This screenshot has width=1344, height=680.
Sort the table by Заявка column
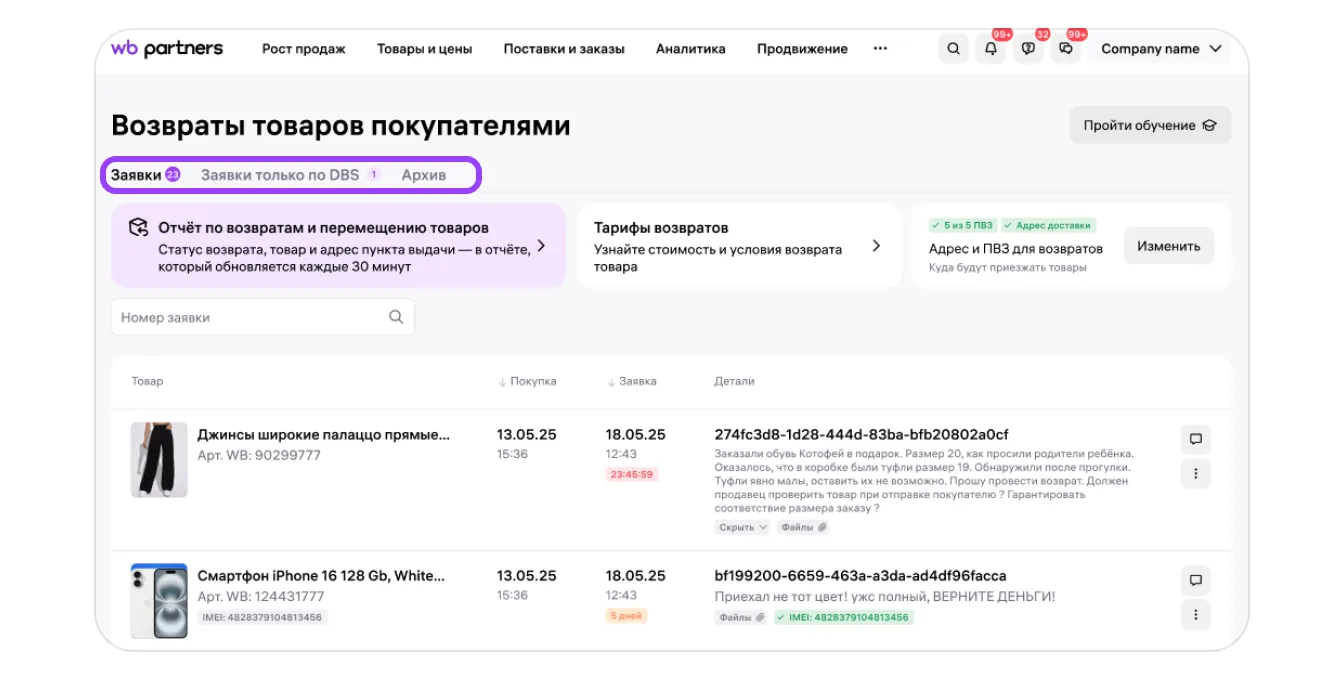(x=631, y=381)
